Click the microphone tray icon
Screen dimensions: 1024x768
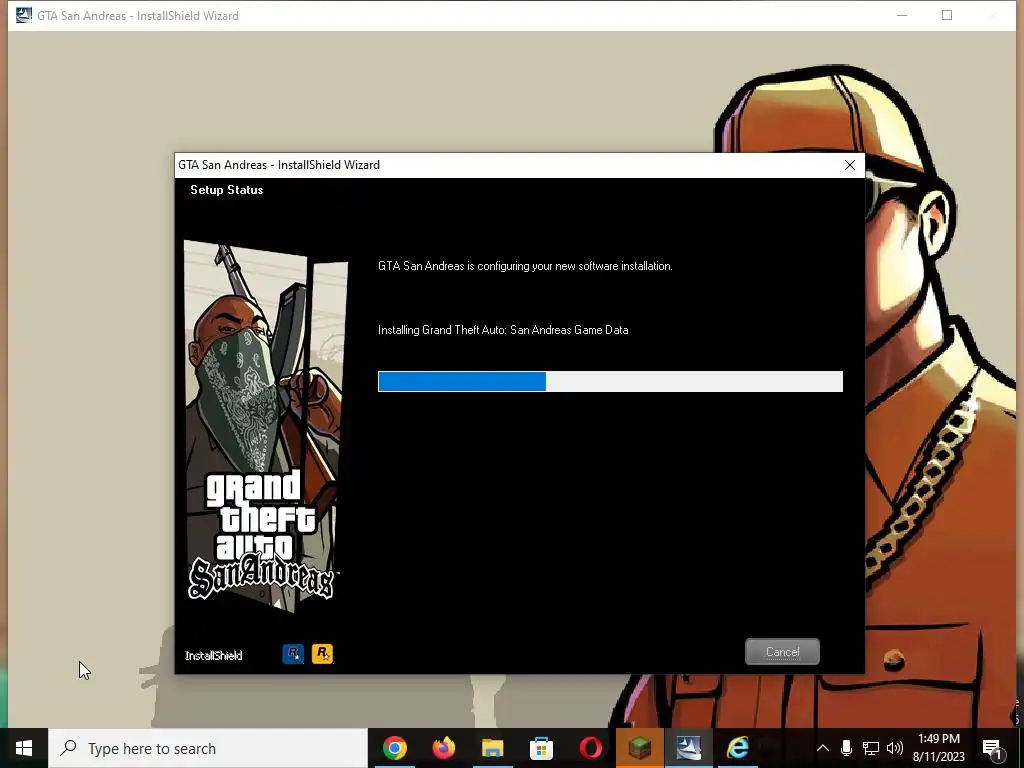[846, 748]
